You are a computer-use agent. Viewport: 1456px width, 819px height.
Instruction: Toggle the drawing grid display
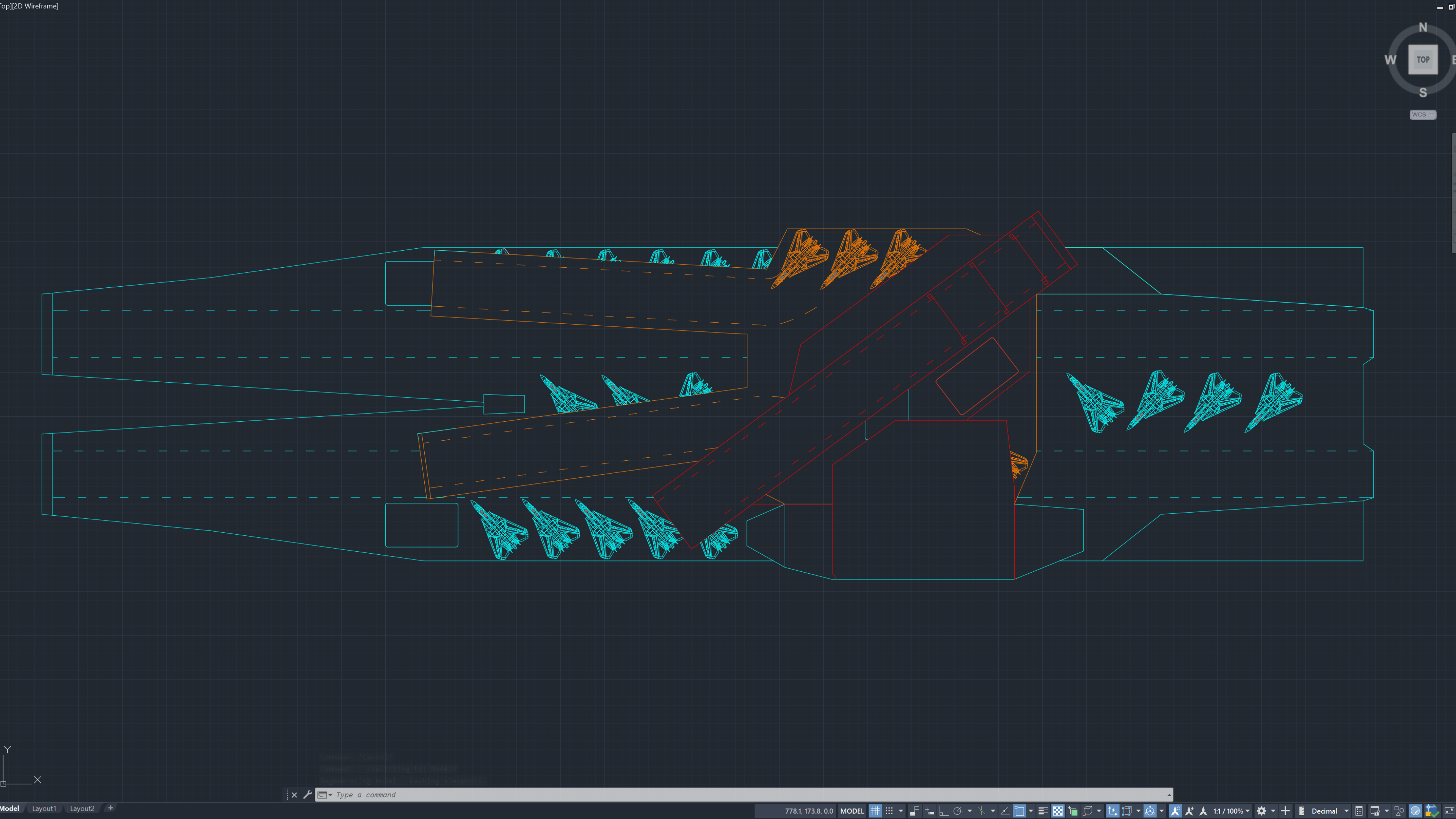(875, 811)
